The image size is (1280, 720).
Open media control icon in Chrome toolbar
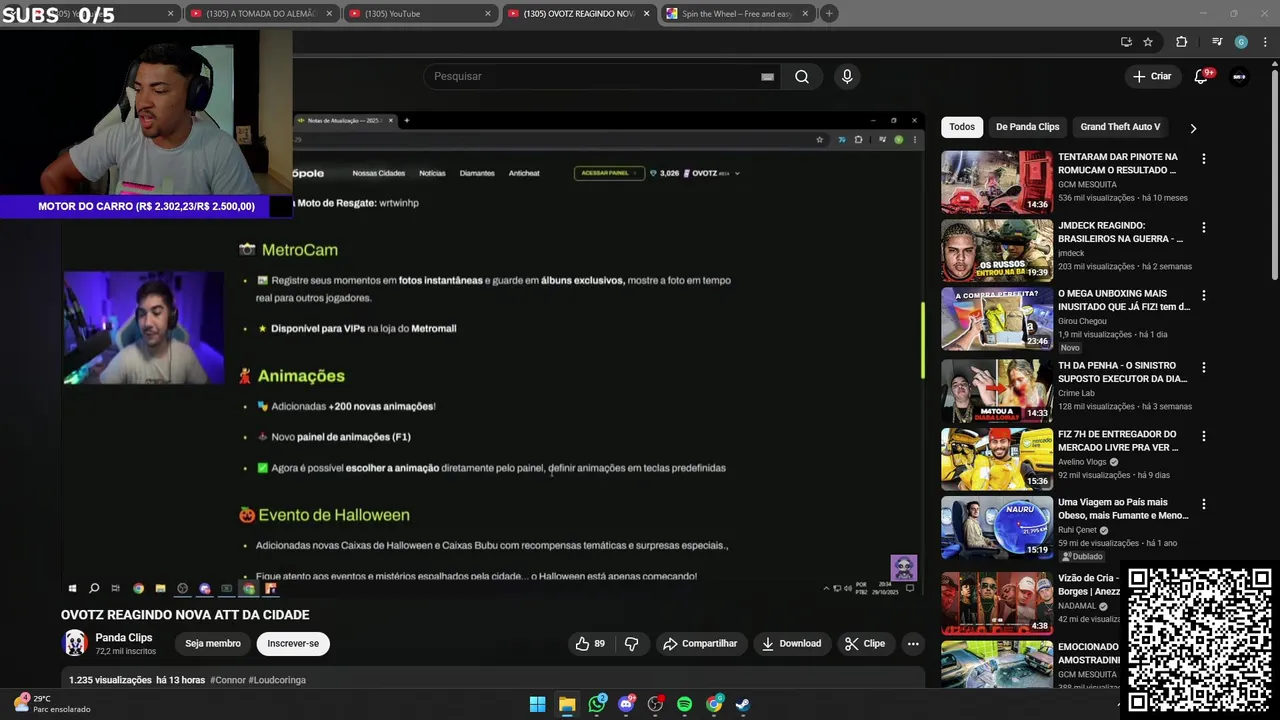[1217, 42]
